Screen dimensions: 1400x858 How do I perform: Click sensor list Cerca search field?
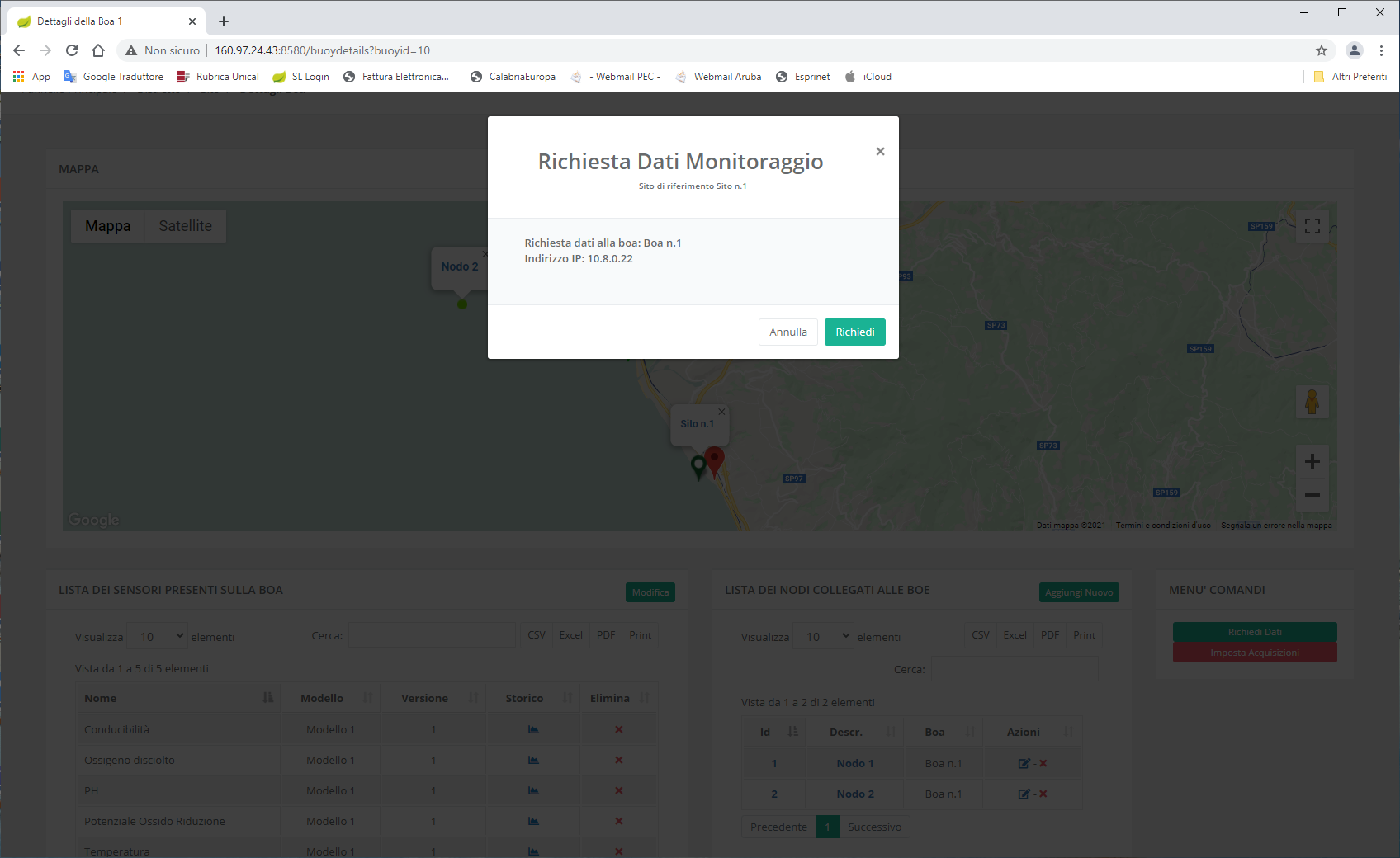coord(432,635)
